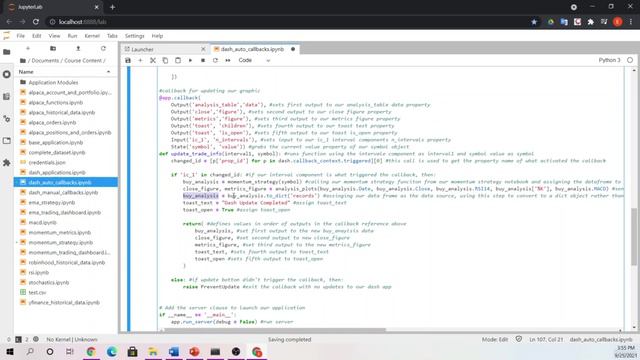The height and width of the screenshot is (360, 640).
Task: Open the cell type Code dropdown
Action: (254, 60)
